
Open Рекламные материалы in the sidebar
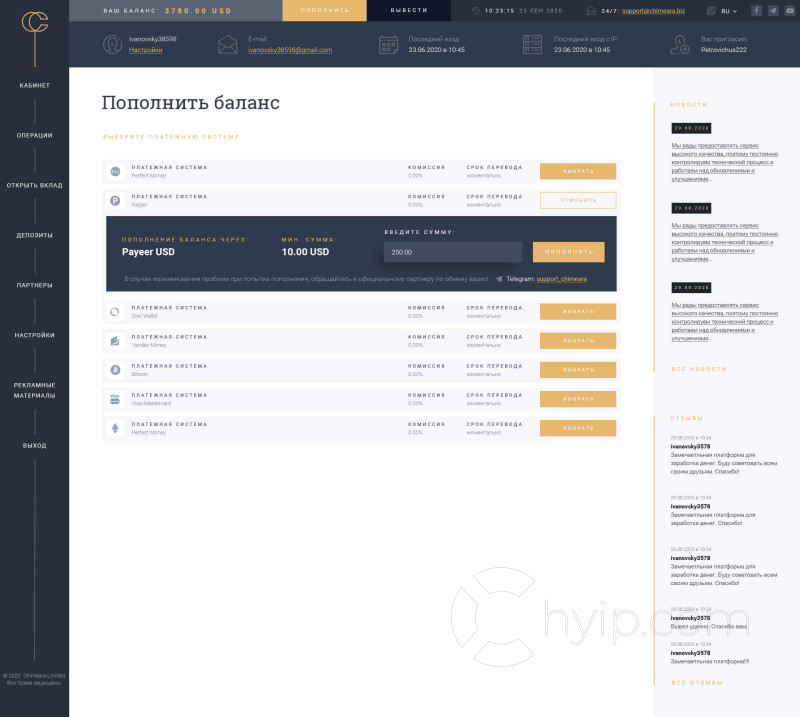(x=35, y=390)
